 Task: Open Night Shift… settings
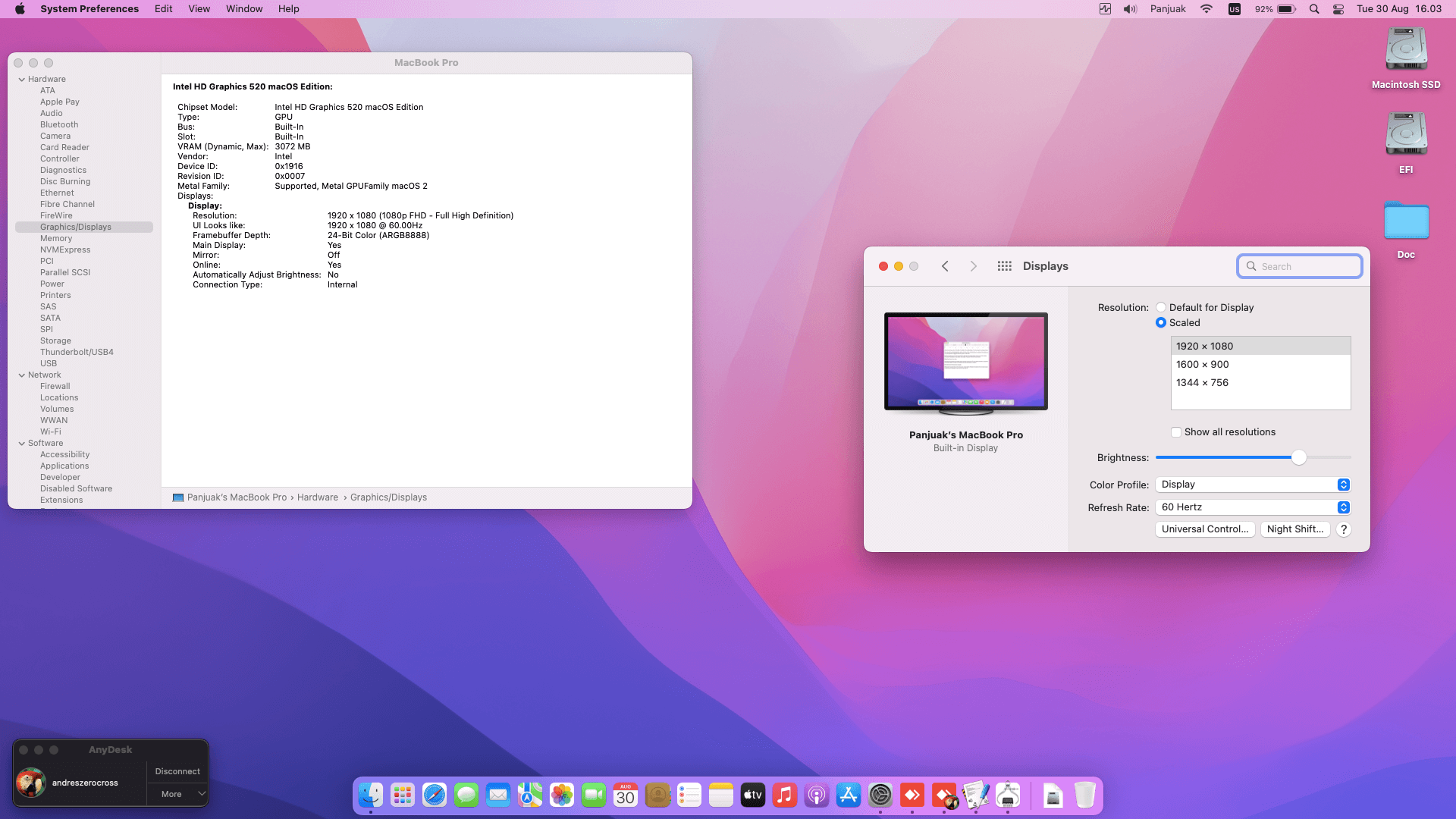[x=1295, y=529]
